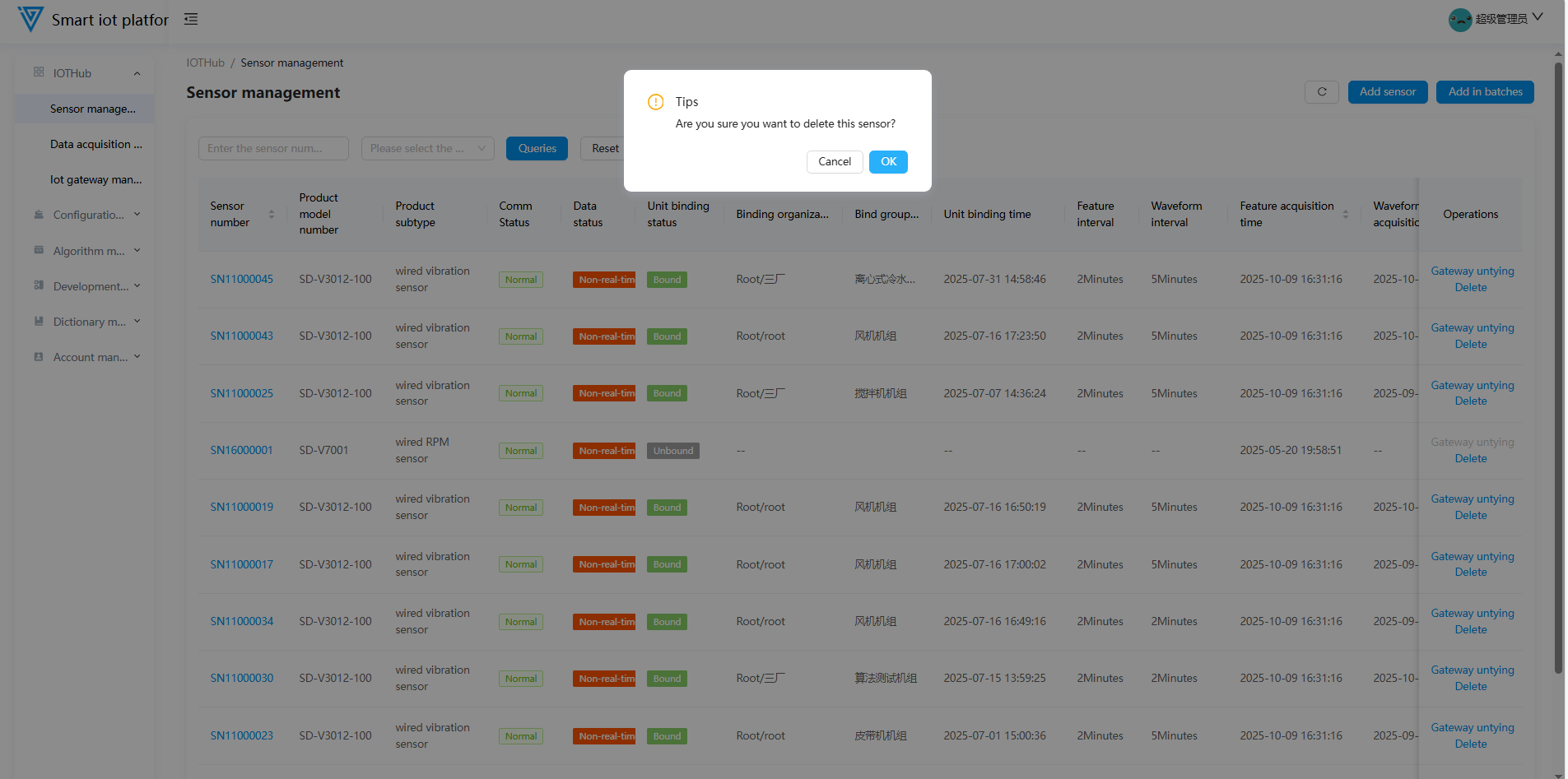This screenshot has height=779, width=1568.
Task: Sort by Feature acquisition time arrows
Action: point(1346,215)
